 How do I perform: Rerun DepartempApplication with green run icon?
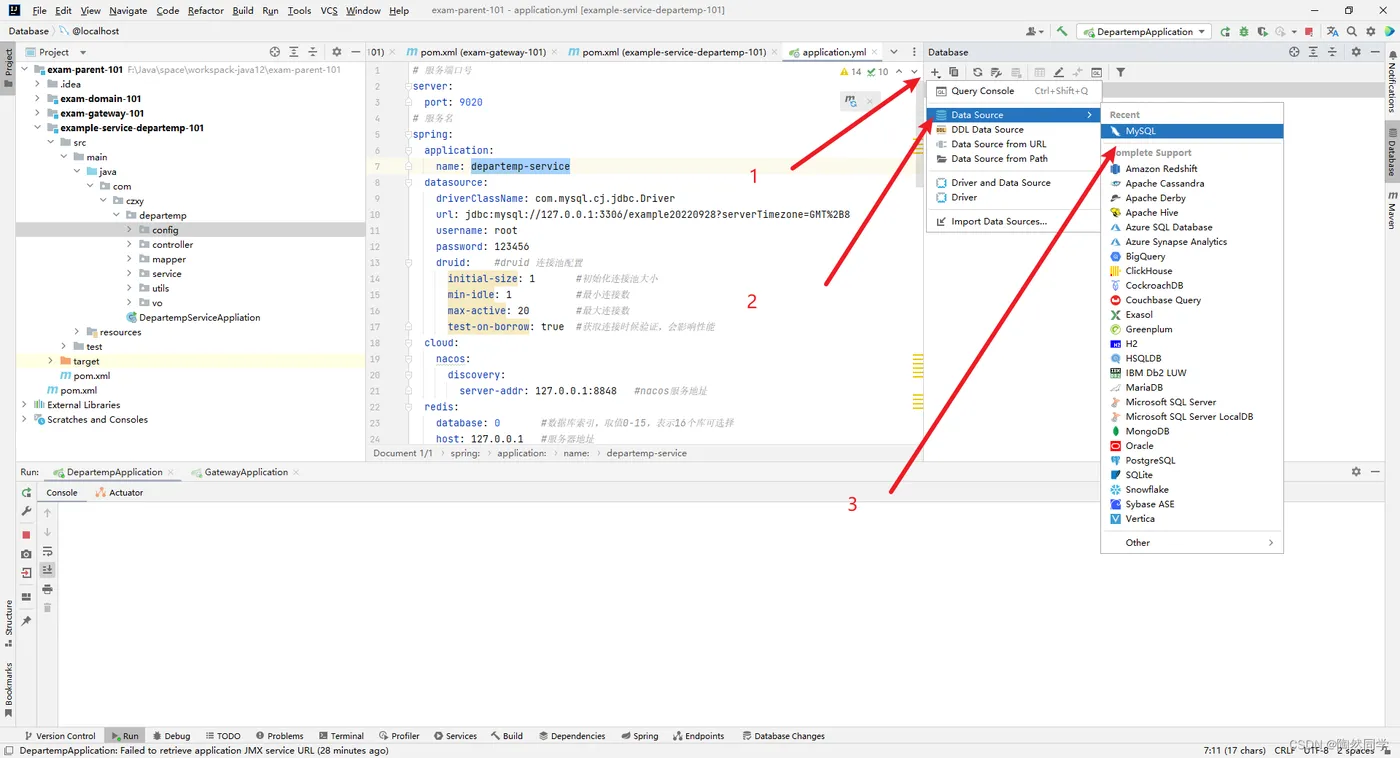(x=1225, y=32)
